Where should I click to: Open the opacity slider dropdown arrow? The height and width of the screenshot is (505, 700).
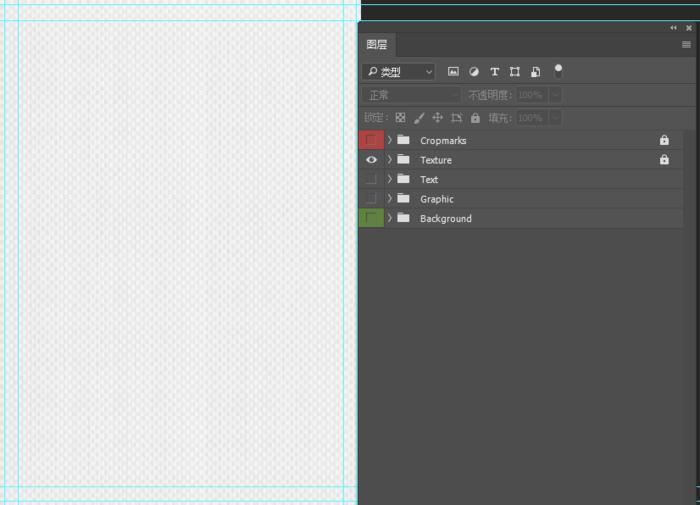[x=555, y=95]
